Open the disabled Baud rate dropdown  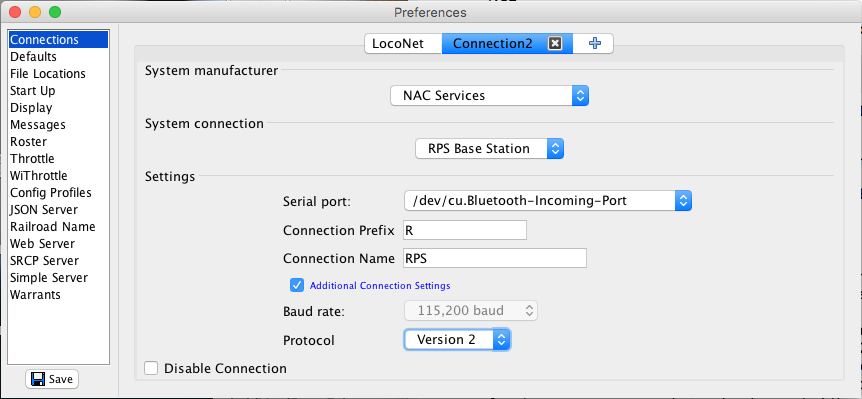[x=471, y=311]
